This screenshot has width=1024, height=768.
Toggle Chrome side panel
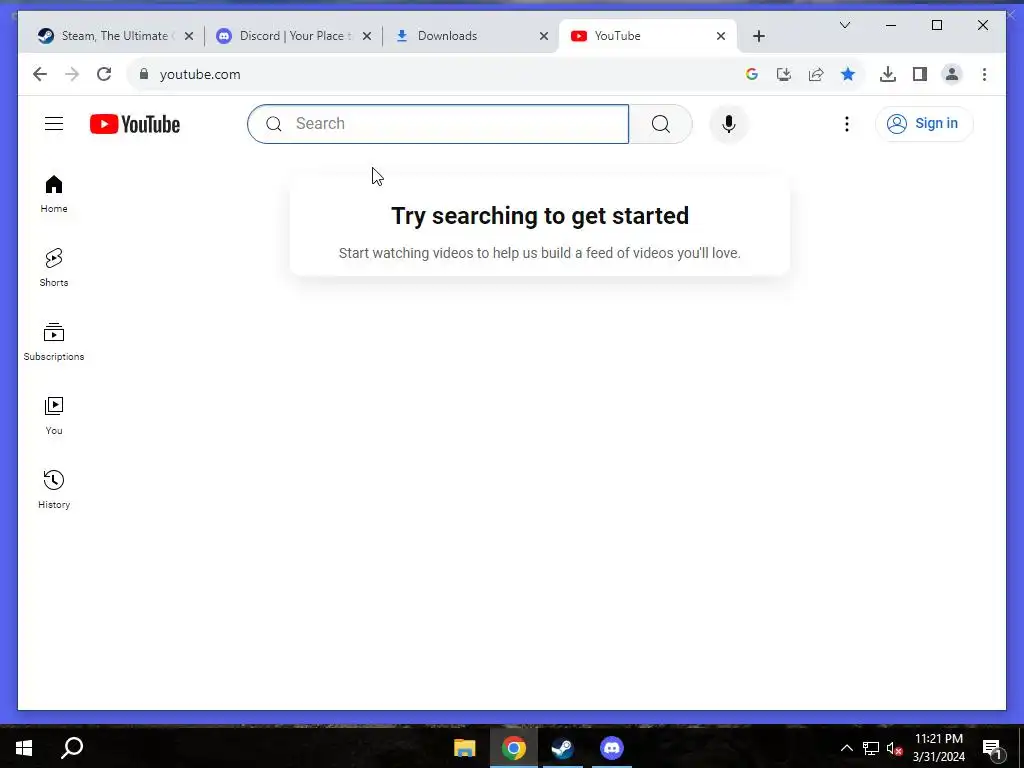click(x=920, y=74)
